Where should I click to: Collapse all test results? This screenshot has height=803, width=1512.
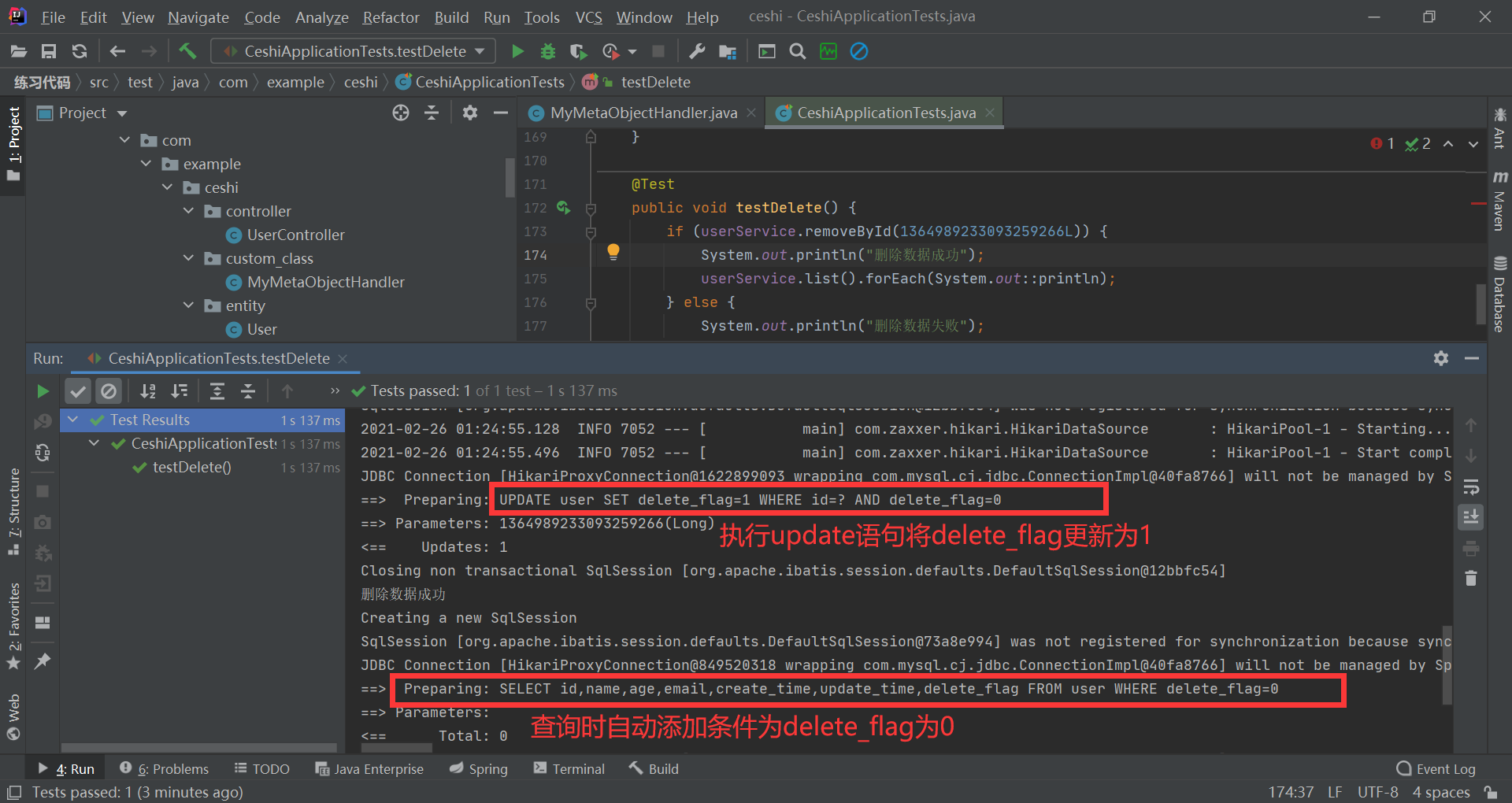coord(248,391)
